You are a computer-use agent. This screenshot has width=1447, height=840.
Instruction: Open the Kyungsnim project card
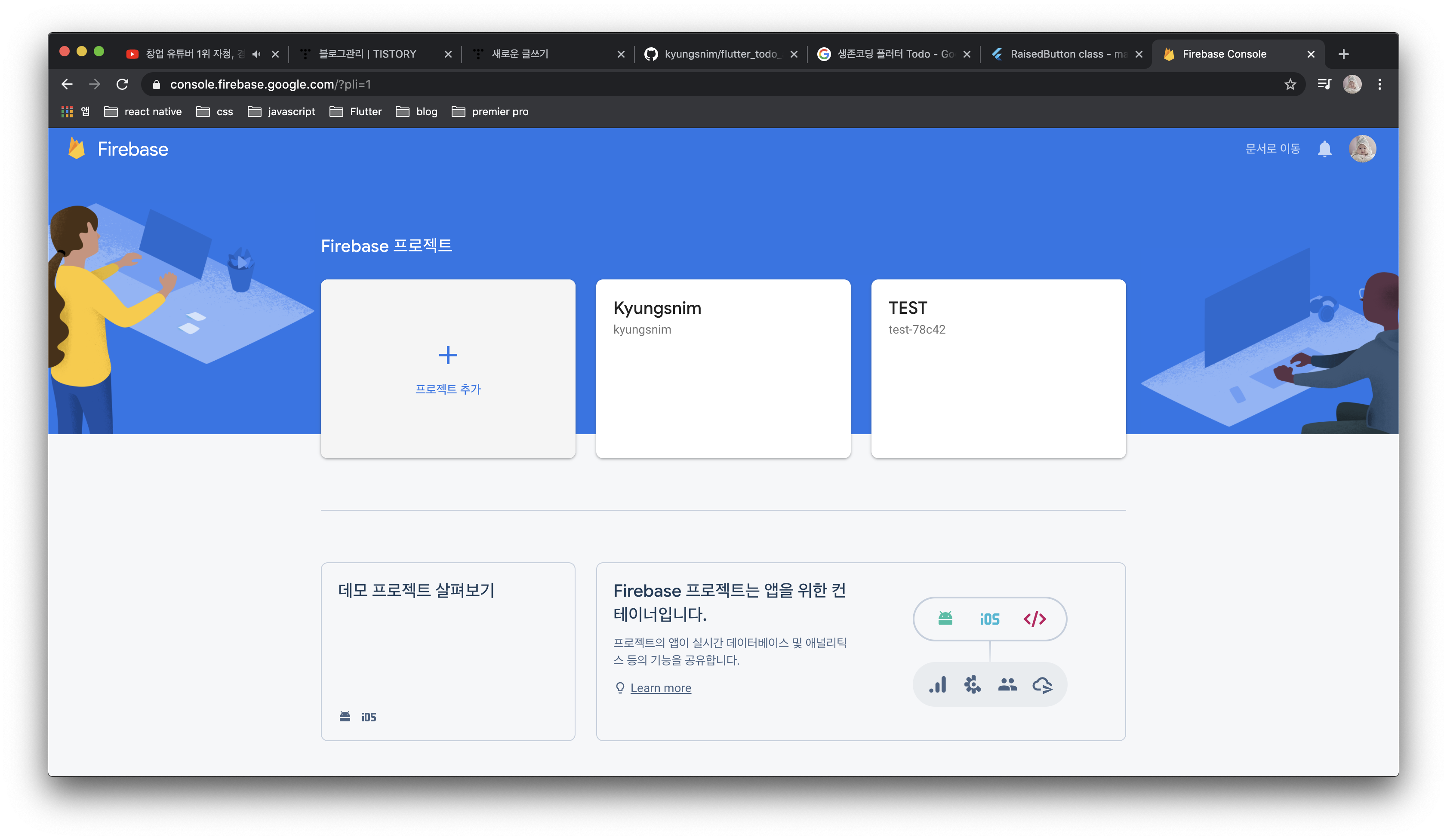tap(723, 368)
